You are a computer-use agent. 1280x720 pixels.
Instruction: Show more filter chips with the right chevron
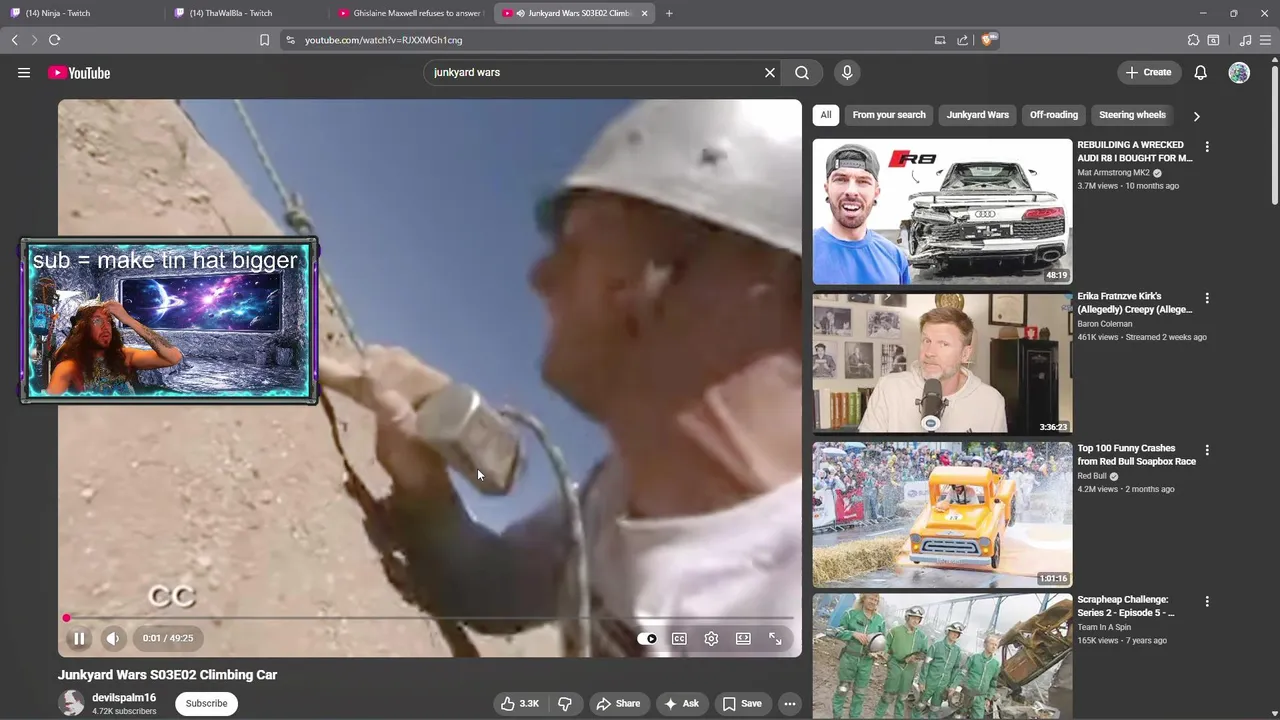[1196, 116]
